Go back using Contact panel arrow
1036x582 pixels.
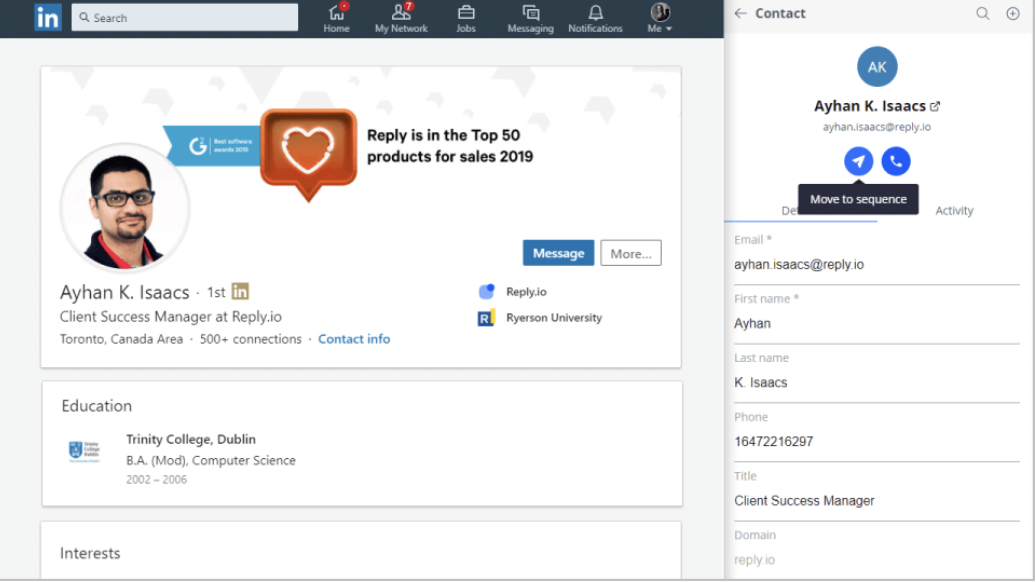[x=741, y=13]
